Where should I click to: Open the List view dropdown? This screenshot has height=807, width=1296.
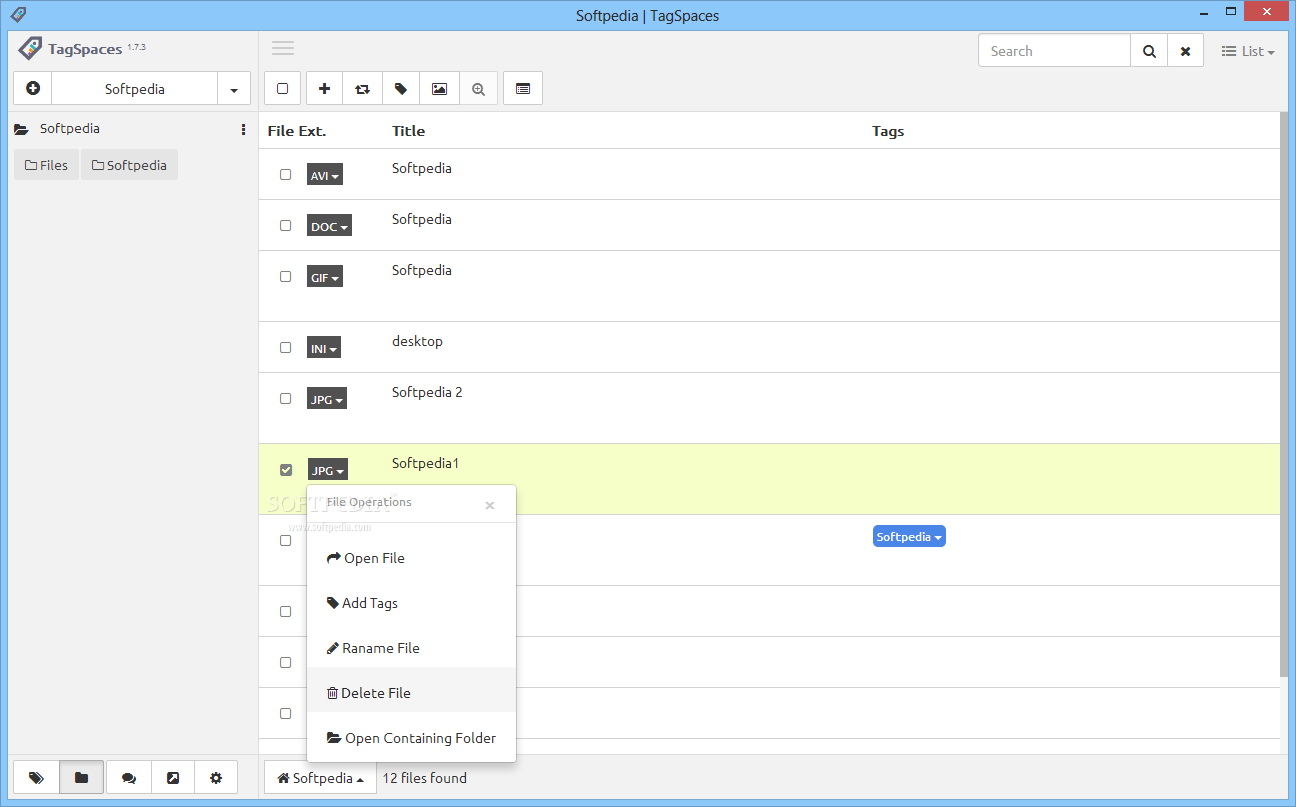pyautogui.click(x=1248, y=51)
